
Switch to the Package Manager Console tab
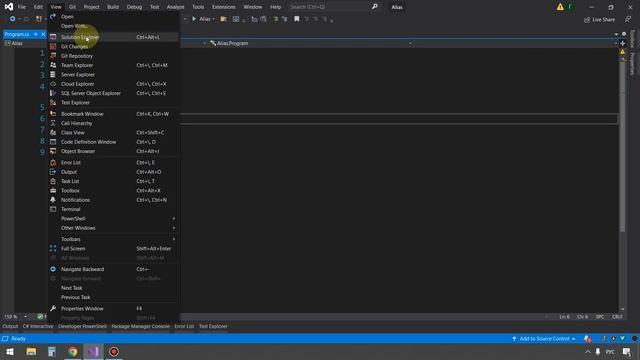point(140,327)
